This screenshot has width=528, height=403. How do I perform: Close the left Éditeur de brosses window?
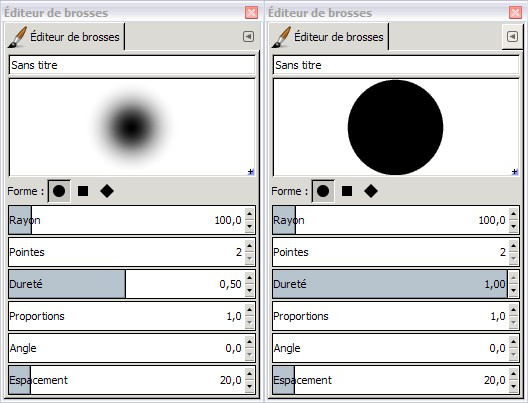click(x=251, y=12)
